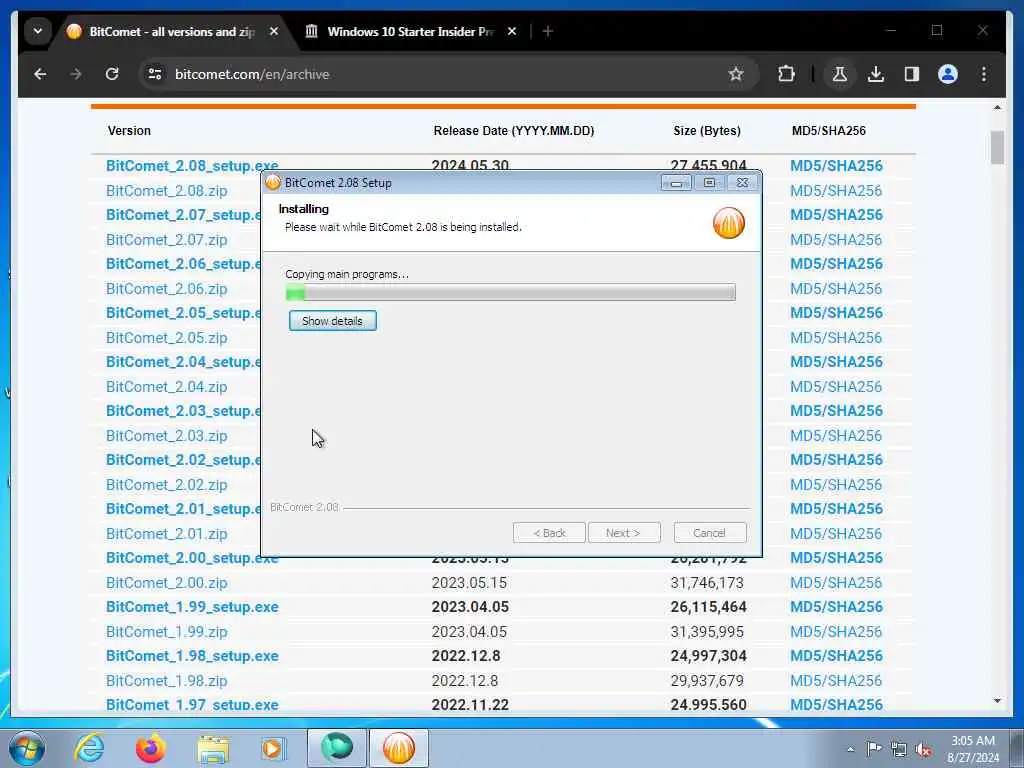Viewport: 1024px width, 768px height.
Task: Close the Windows 10 Starter Insider tab
Action: click(x=512, y=31)
